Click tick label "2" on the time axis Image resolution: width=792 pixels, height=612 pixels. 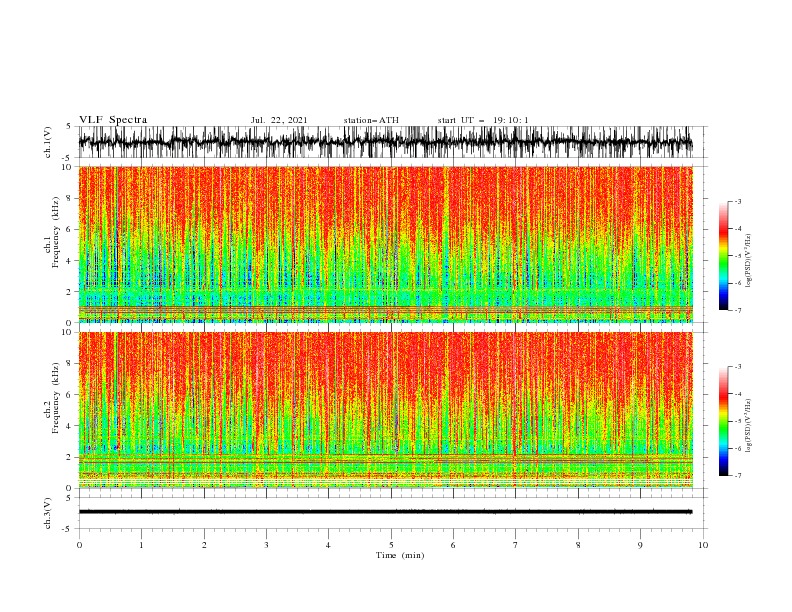coord(204,545)
